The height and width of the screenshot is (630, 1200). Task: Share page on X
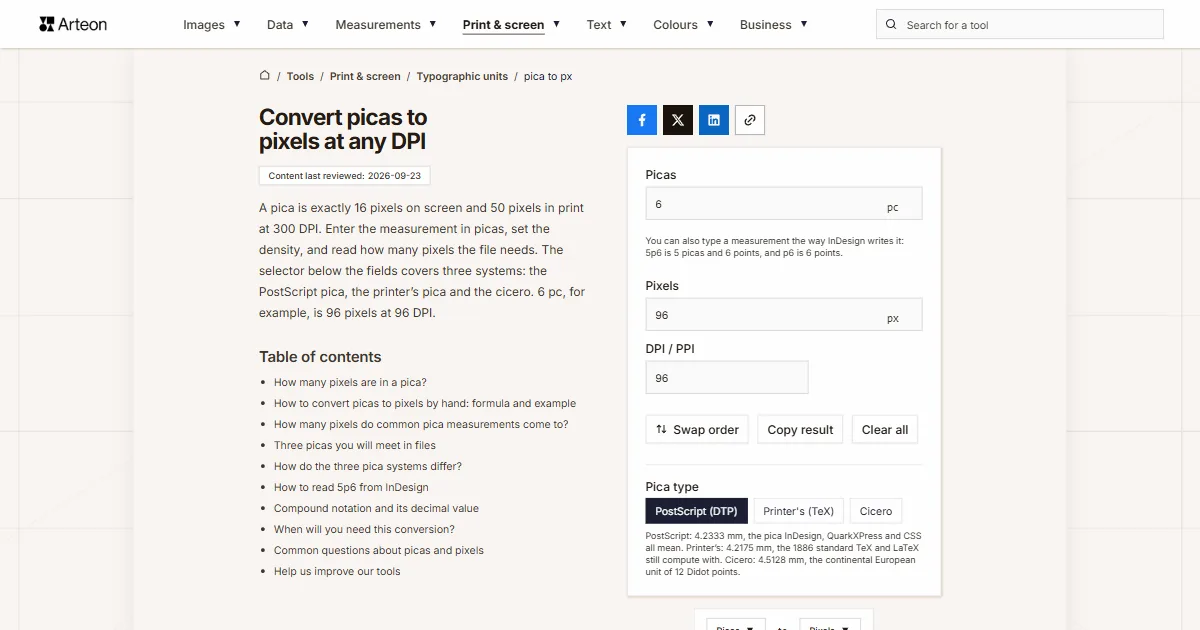click(678, 120)
